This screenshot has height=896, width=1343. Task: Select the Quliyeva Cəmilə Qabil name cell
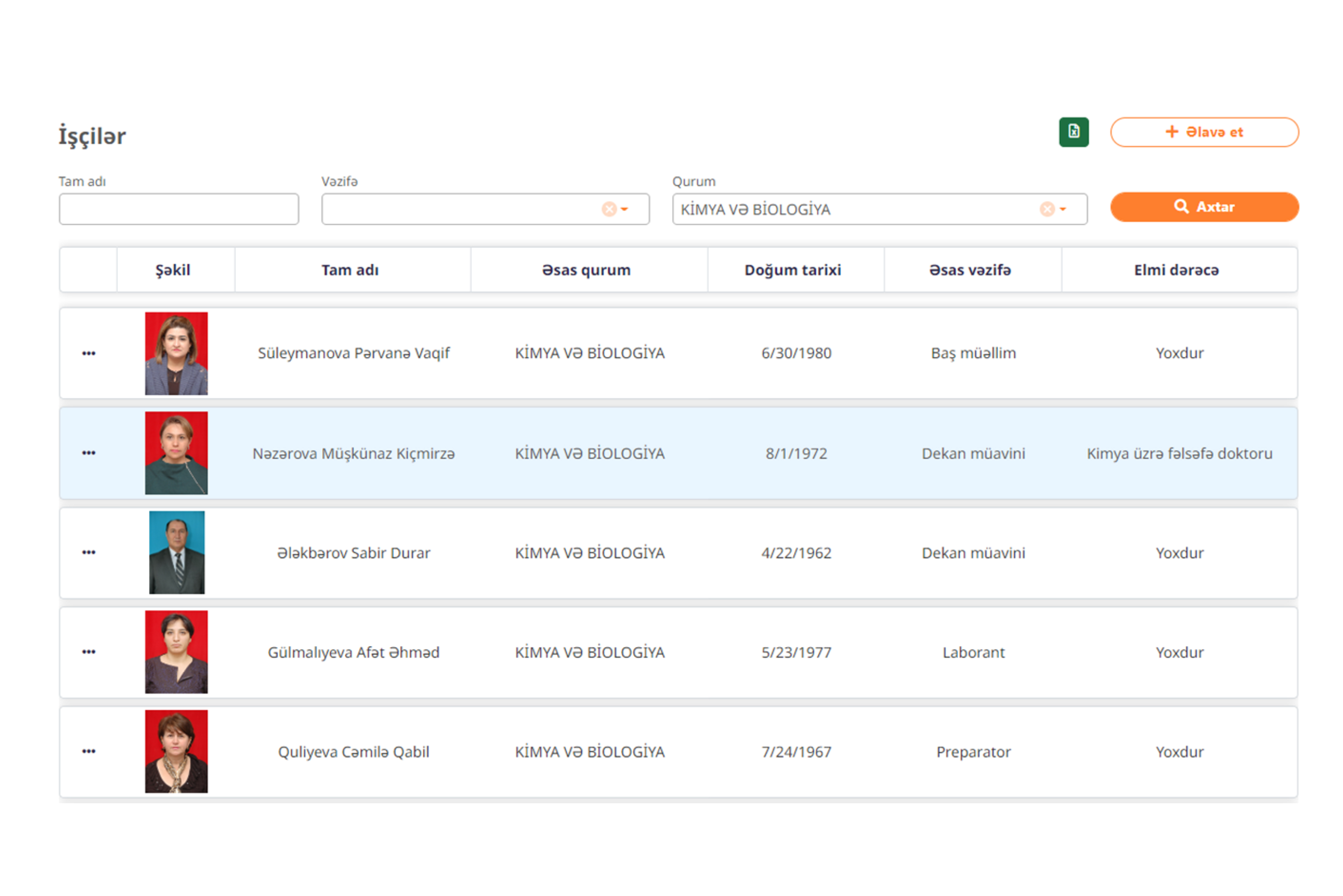pyautogui.click(x=353, y=751)
